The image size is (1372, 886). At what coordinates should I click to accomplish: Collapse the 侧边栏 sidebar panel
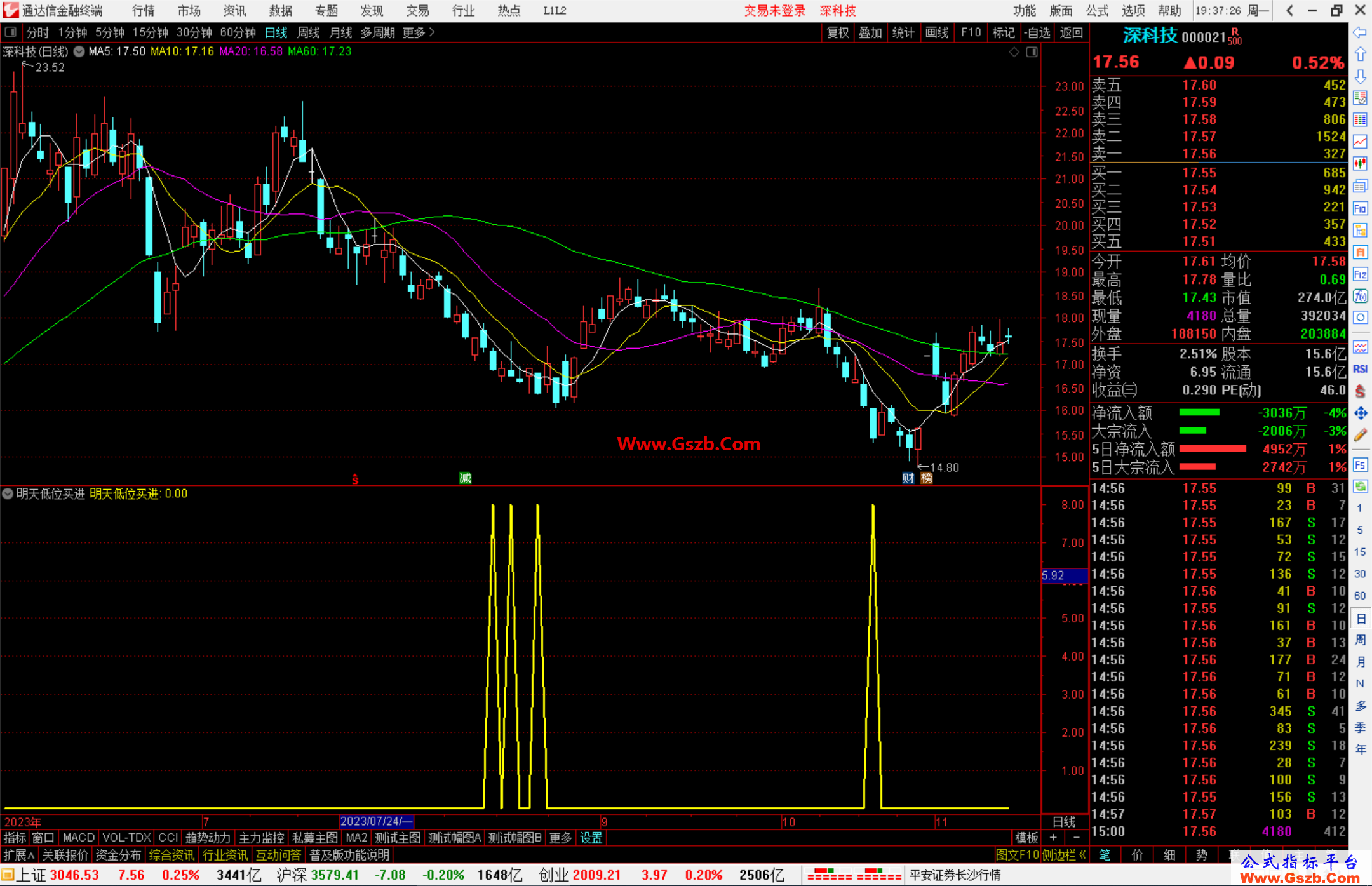[x=1064, y=855]
